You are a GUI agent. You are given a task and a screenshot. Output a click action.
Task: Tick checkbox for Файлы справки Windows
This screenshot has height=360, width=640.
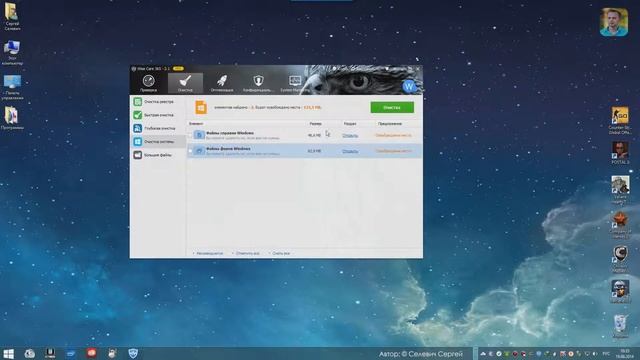point(191,135)
